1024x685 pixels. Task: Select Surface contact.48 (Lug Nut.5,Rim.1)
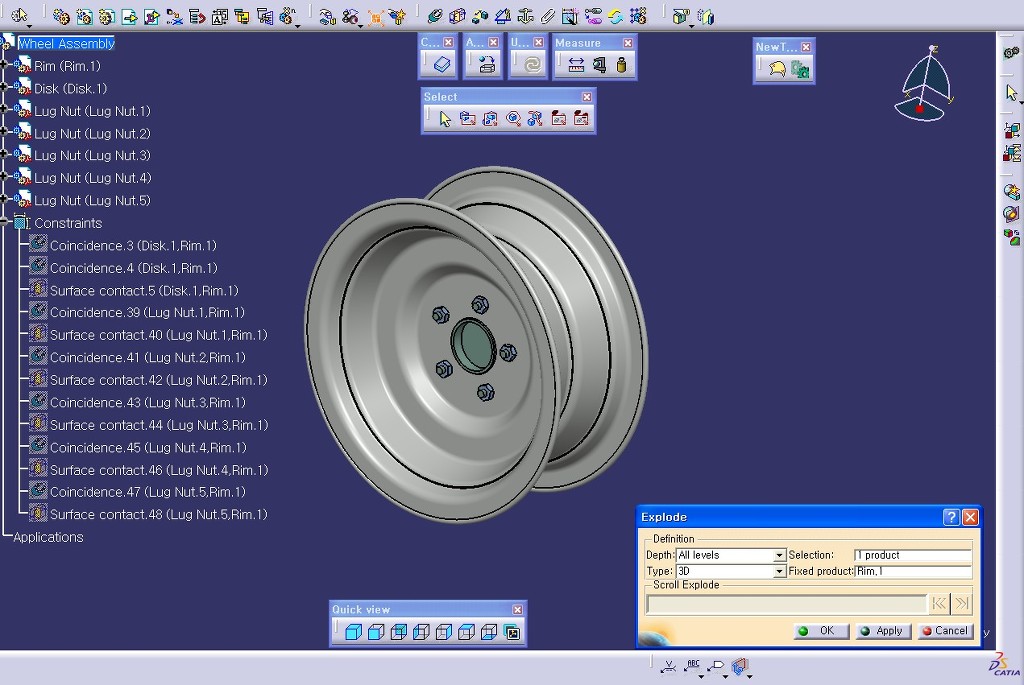158,515
